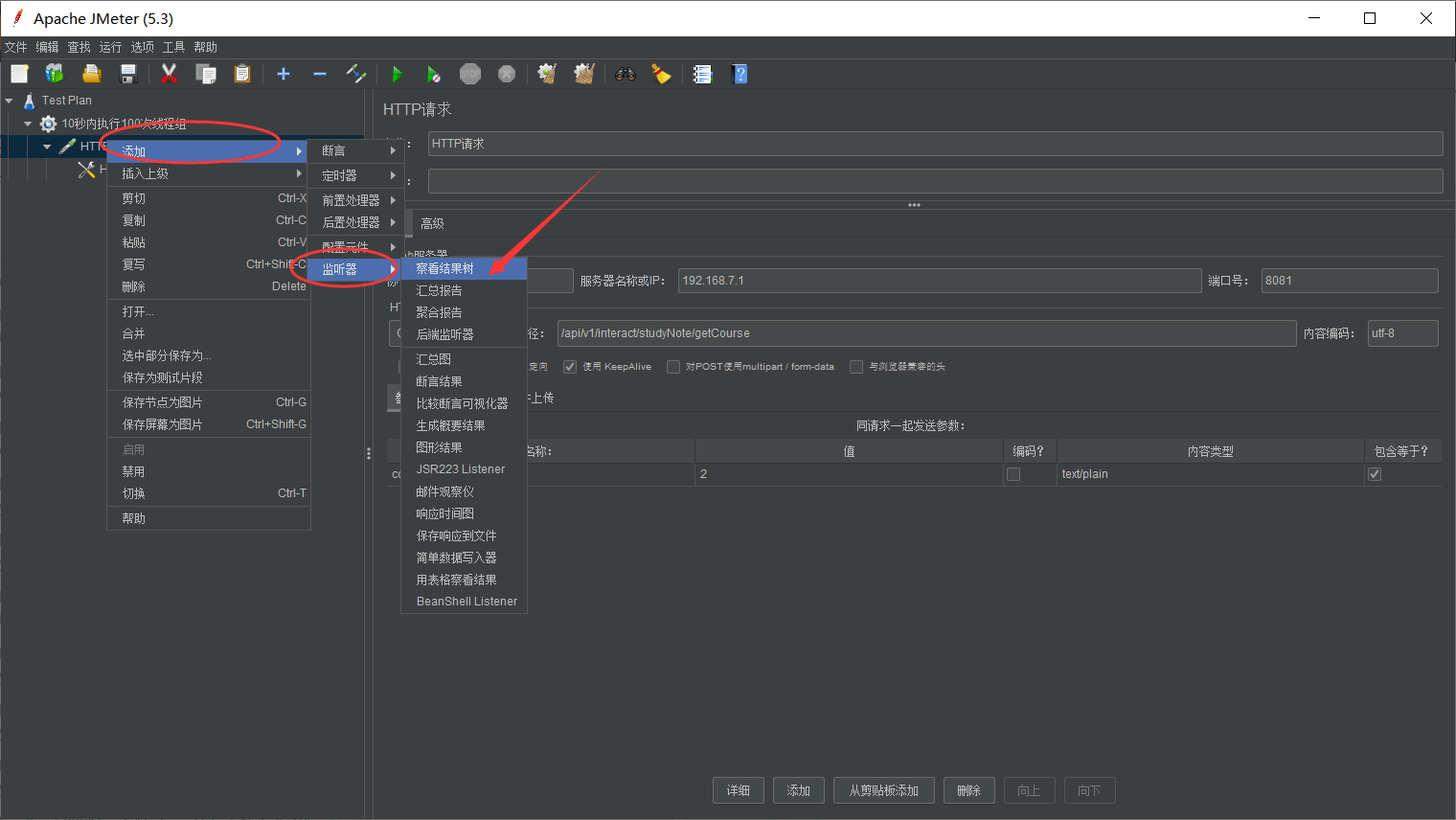This screenshot has width=1456, height=820.
Task: Click the Help question-mark icon
Action: [x=739, y=74]
